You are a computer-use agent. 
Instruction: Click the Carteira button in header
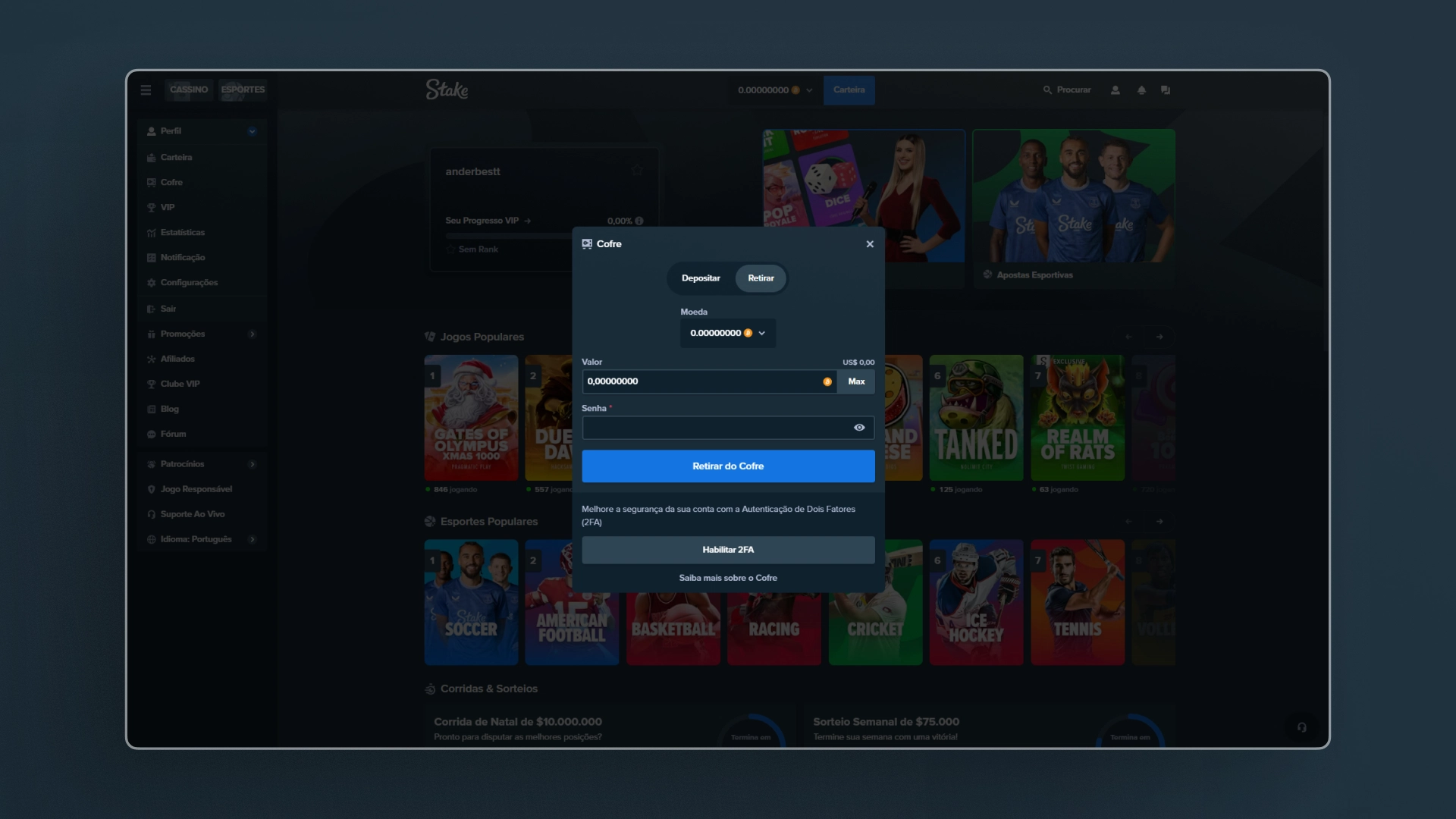click(849, 90)
